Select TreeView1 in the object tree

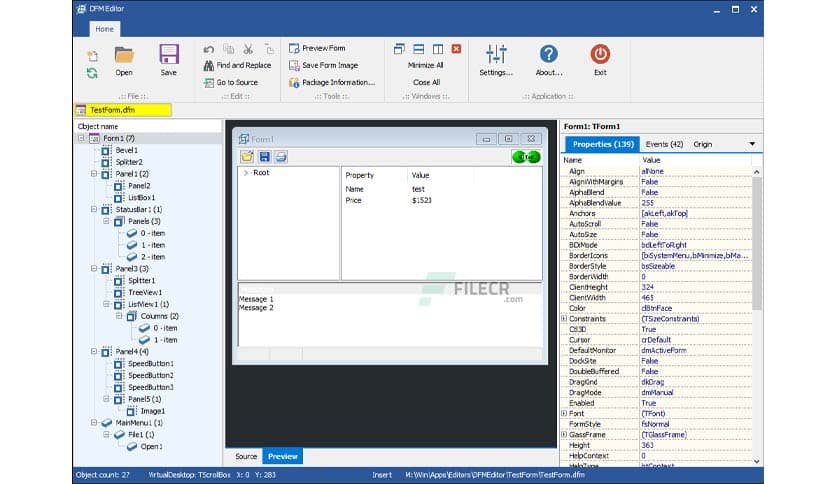coord(144,293)
